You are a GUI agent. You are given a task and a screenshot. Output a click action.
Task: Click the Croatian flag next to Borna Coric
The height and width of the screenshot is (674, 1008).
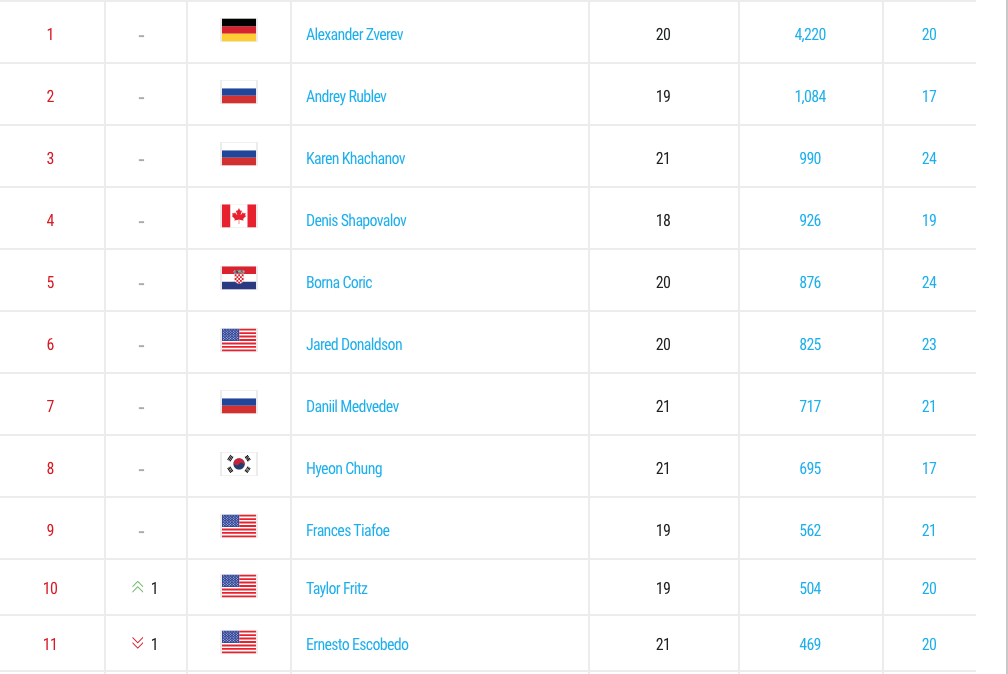[239, 279]
